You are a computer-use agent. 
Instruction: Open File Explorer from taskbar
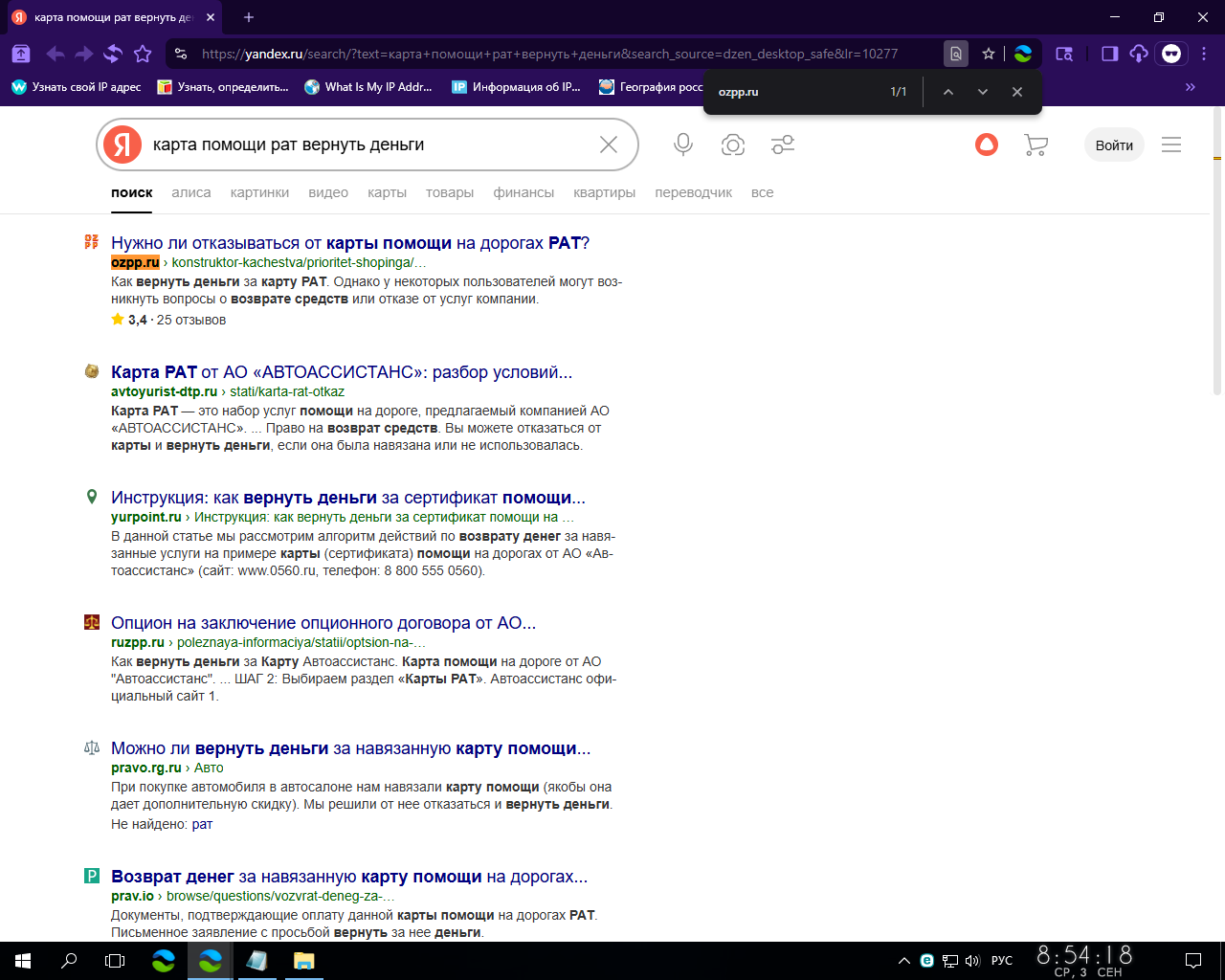click(x=303, y=961)
